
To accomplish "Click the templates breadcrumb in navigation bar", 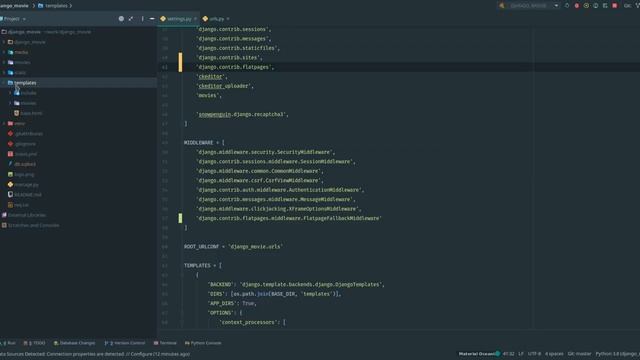I will (x=56, y=6).
